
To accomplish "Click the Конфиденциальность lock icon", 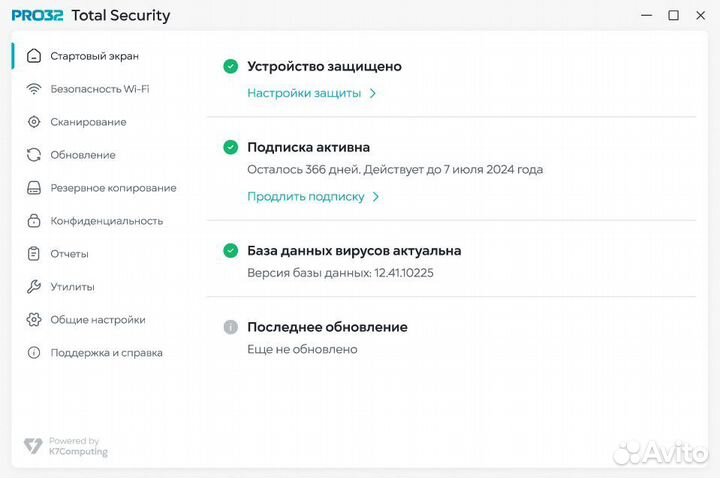I will pyautogui.click(x=34, y=221).
